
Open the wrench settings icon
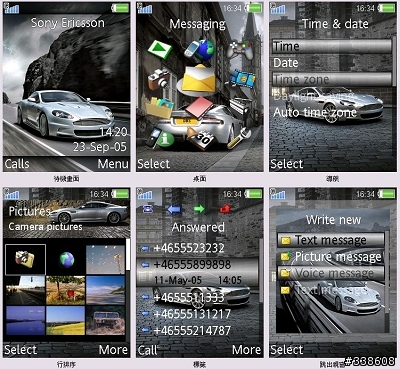pos(239,138)
